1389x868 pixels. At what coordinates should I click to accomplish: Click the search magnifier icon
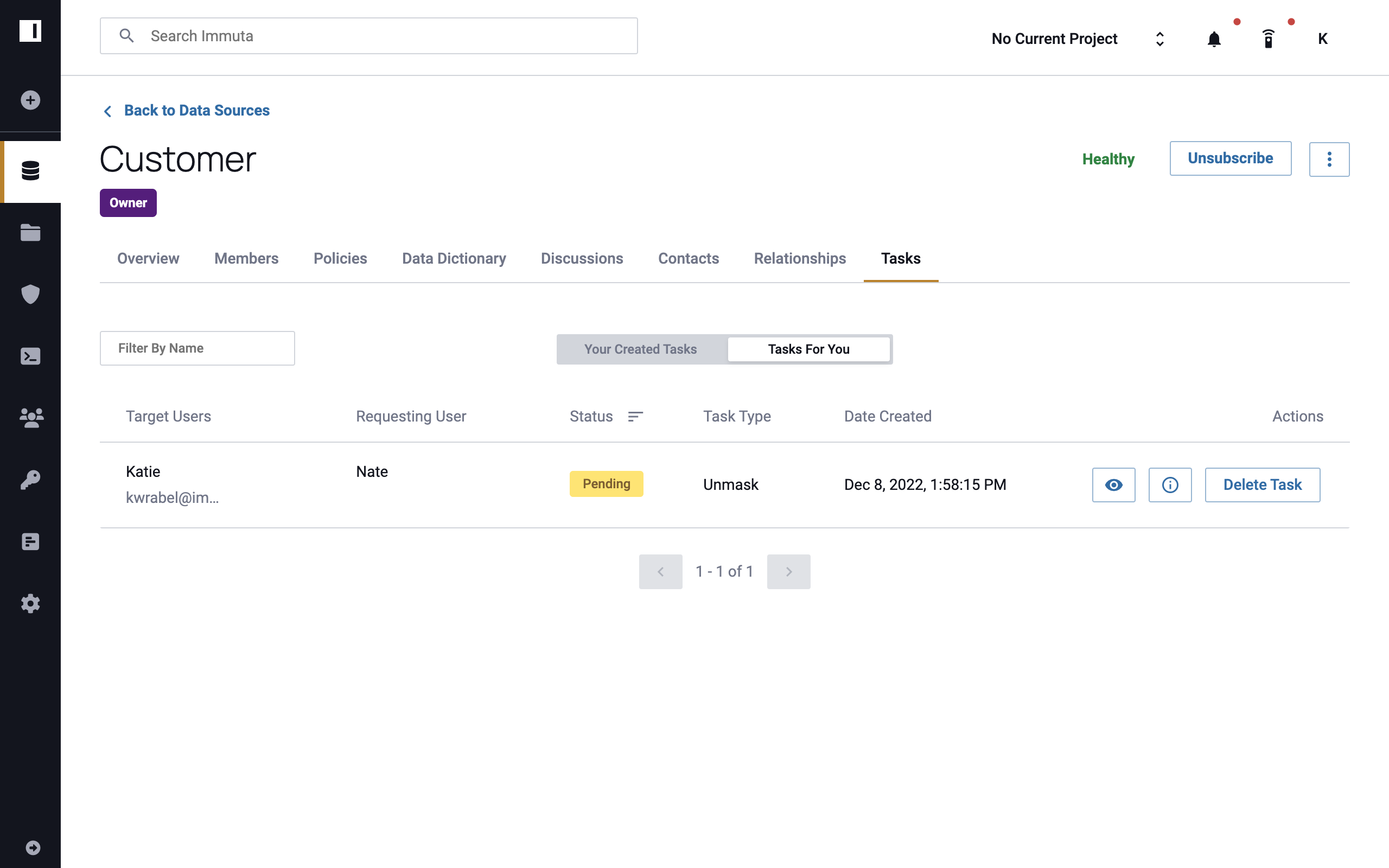126,36
